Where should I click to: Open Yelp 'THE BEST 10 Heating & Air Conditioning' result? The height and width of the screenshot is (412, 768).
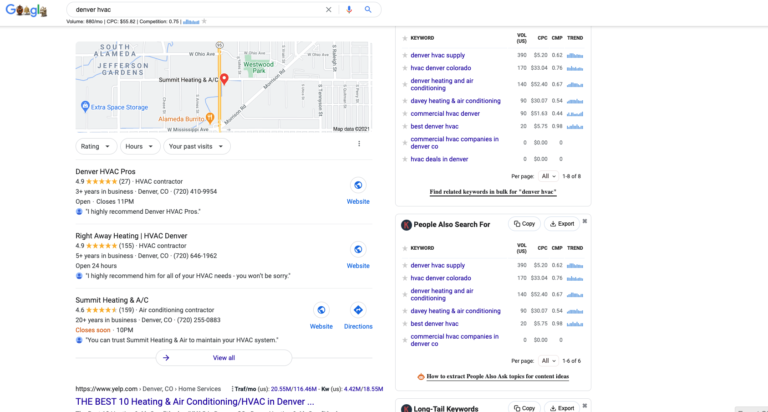point(195,402)
